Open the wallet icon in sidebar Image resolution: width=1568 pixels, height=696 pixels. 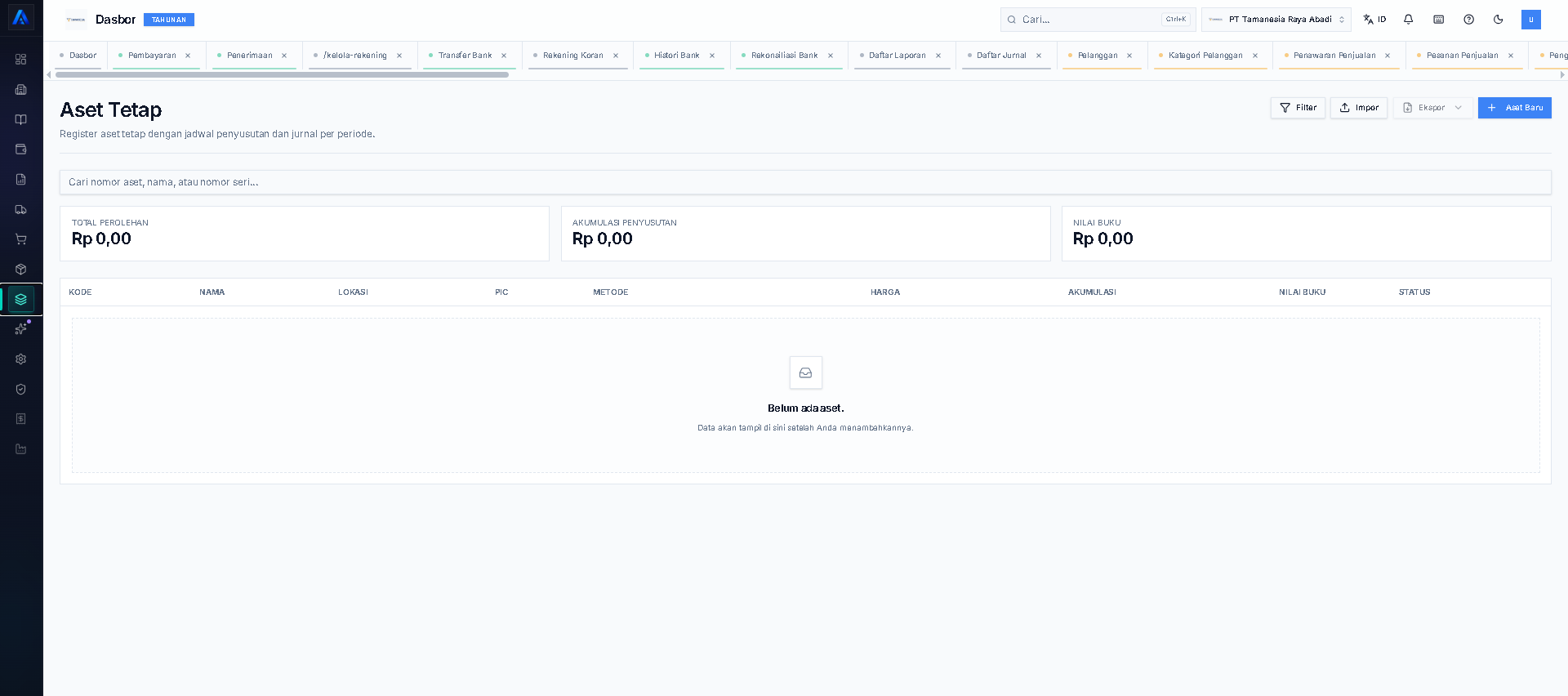pos(21,149)
